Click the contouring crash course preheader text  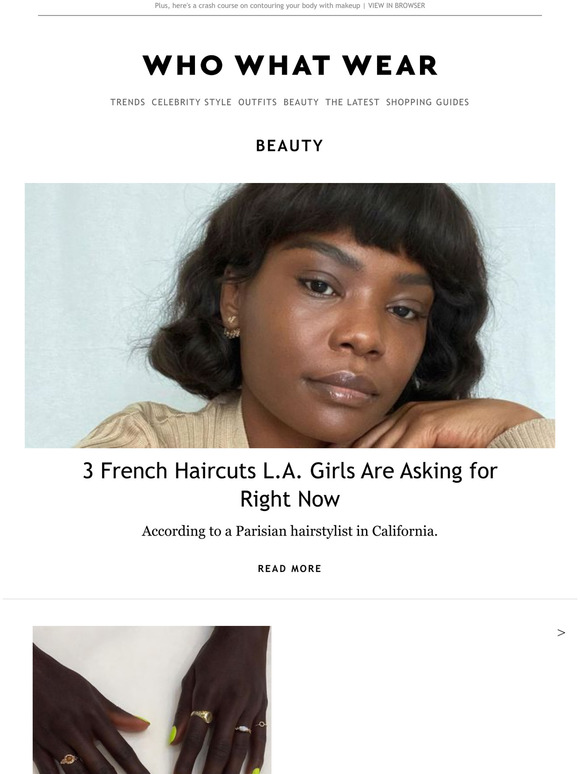point(257,5)
